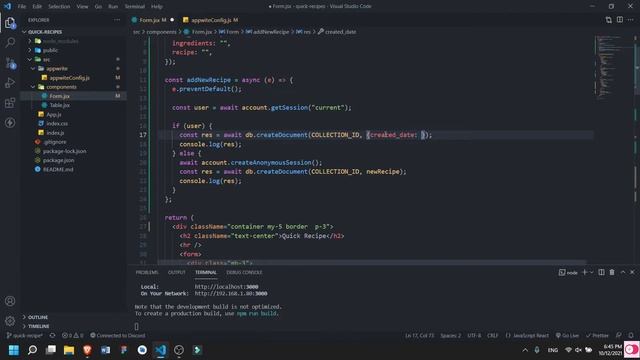
Task: Open terminal launch profile dropdown arrow
Action: point(591,272)
